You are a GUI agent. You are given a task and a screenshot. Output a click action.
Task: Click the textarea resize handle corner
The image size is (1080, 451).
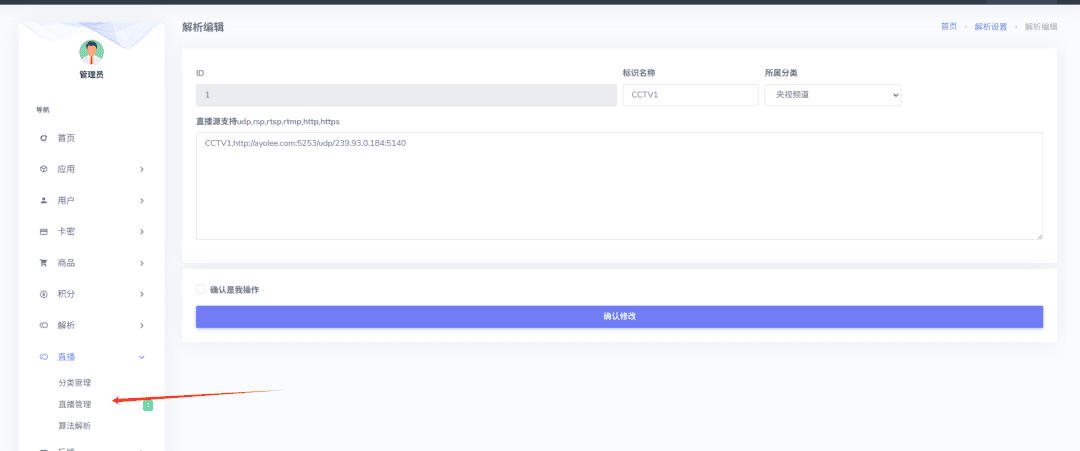coord(1039,235)
